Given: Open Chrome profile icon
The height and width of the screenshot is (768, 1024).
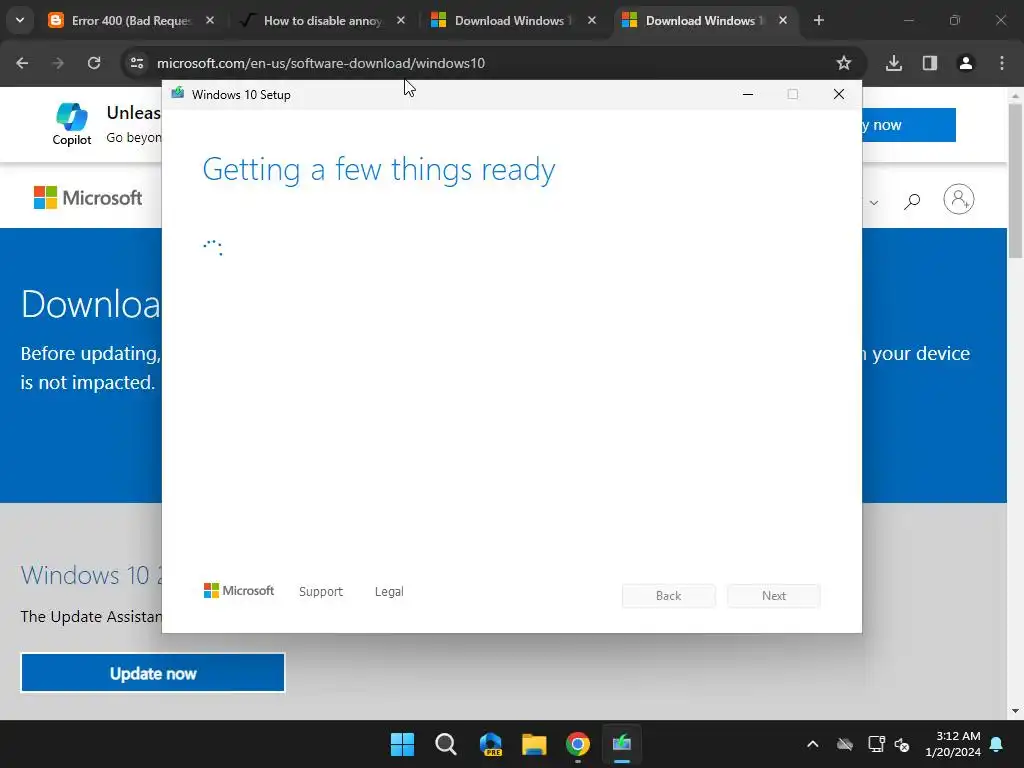Looking at the screenshot, I should [x=966, y=63].
